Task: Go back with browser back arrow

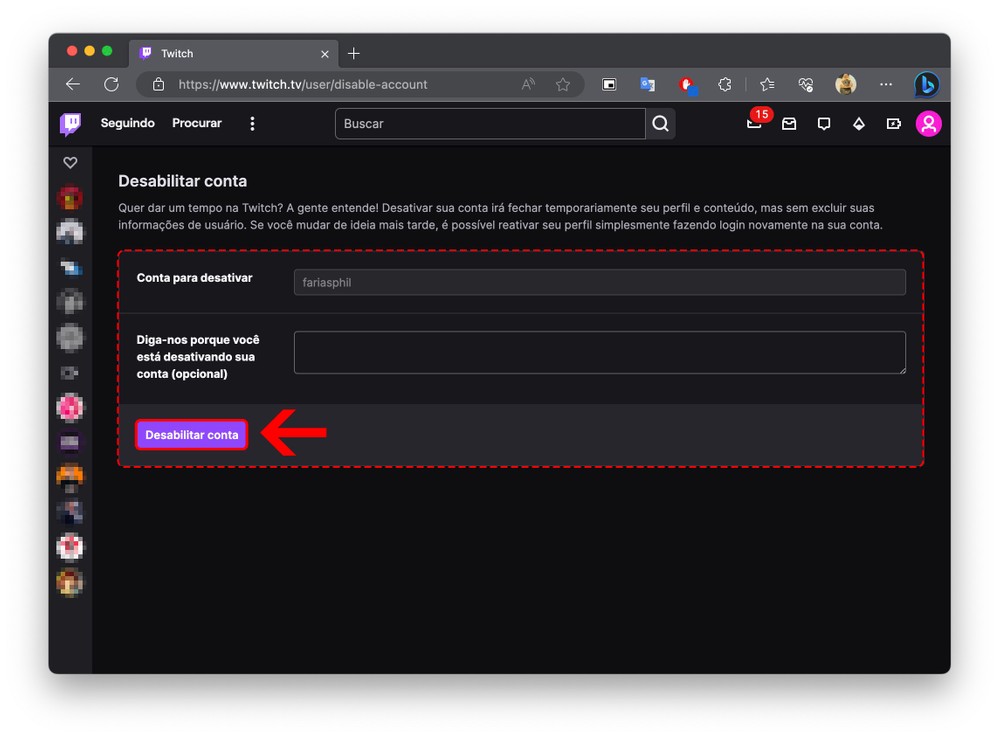Action: [x=73, y=84]
